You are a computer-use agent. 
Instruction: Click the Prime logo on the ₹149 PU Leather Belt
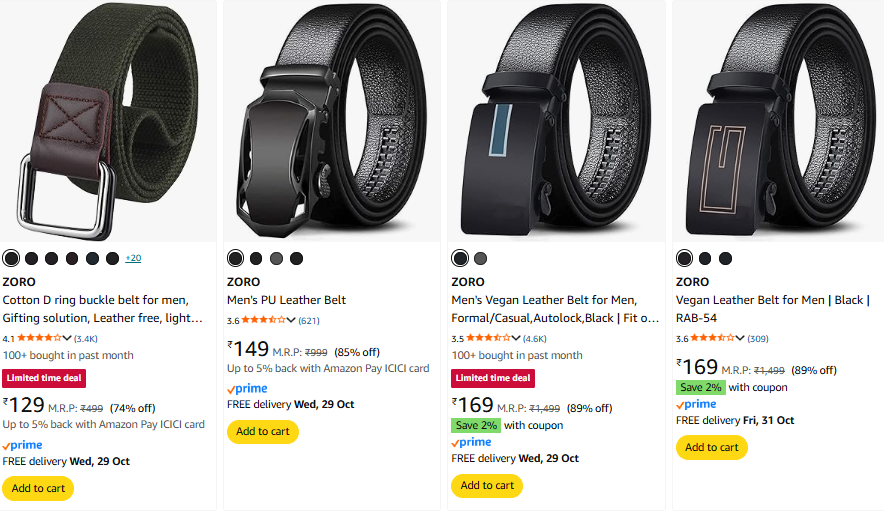point(248,388)
